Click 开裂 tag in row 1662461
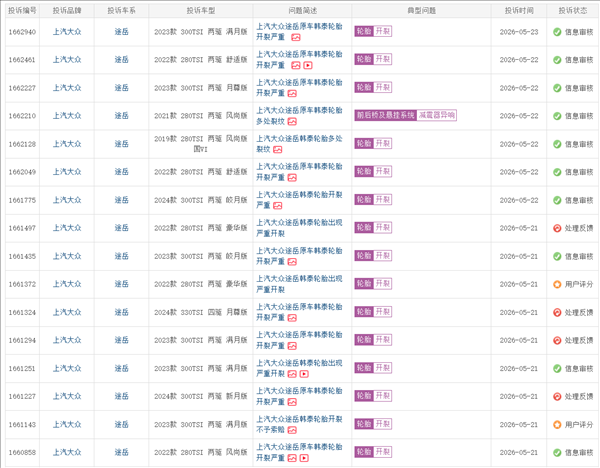This screenshot has width=600, height=468. click(382, 59)
